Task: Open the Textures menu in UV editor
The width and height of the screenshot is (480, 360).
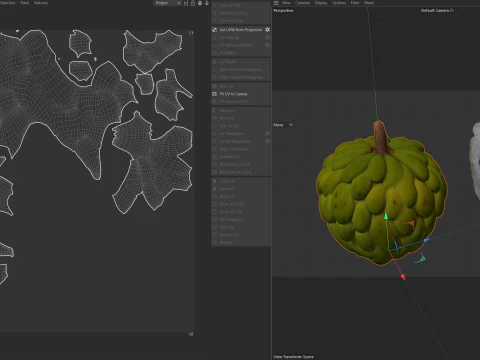Action: coord(41,3)
